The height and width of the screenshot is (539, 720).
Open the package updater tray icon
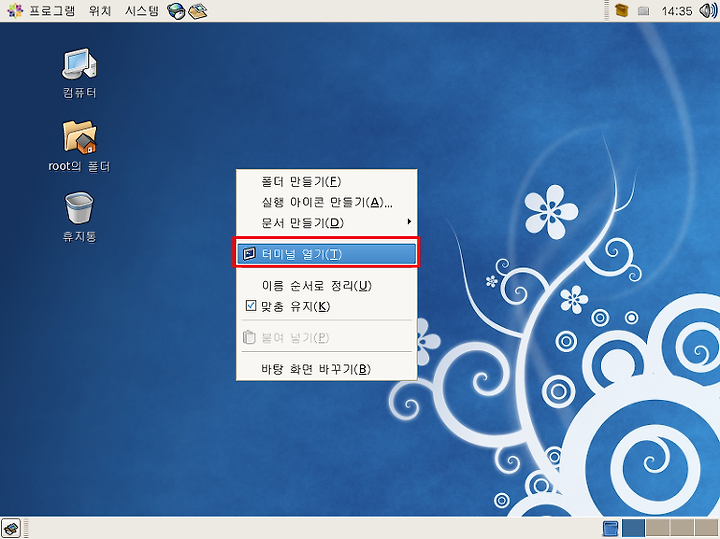pyautogui.click(x=621, y=10)
